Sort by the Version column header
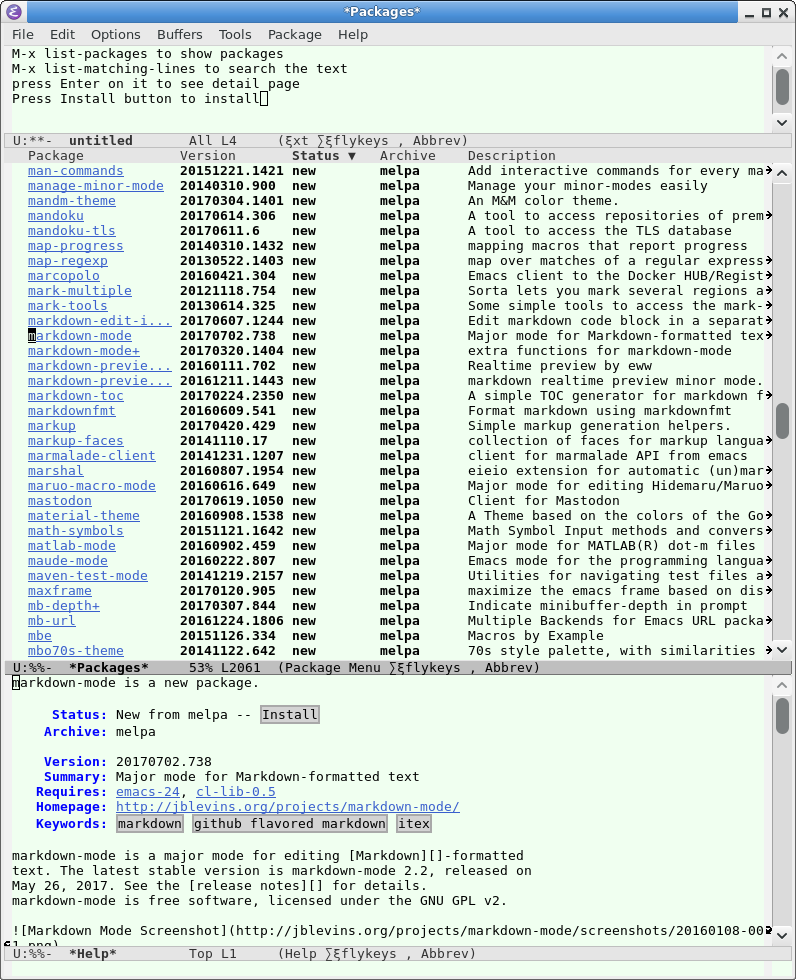796x980 pixels. (x=208, y=156)
